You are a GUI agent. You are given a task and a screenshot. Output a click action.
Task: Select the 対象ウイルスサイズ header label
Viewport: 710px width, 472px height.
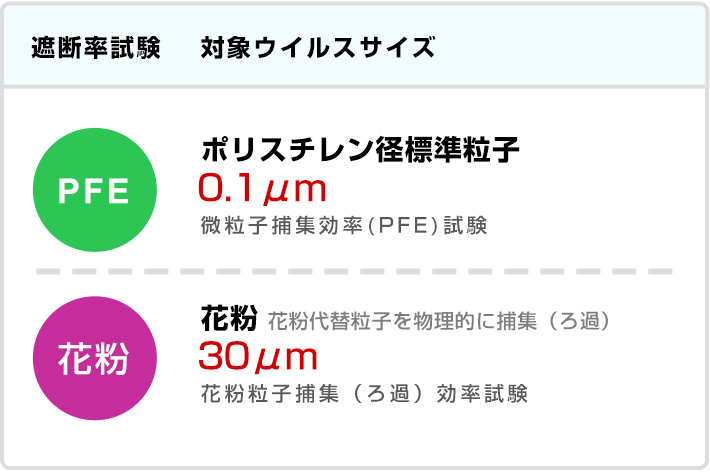click(x=317, y=47)
